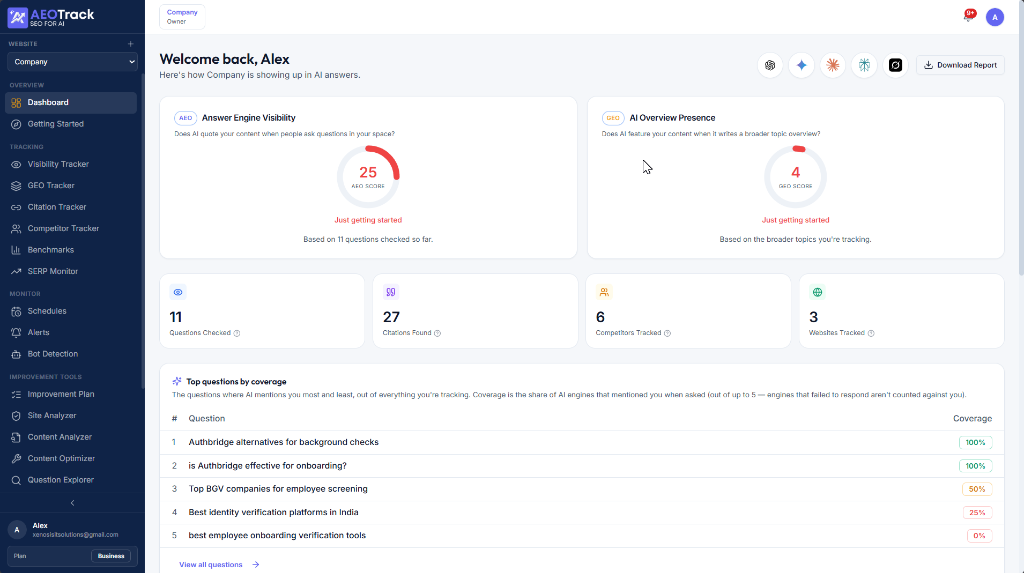Click the AEO score gauge showing 25

pyautogui.click(x=368, y=176)
